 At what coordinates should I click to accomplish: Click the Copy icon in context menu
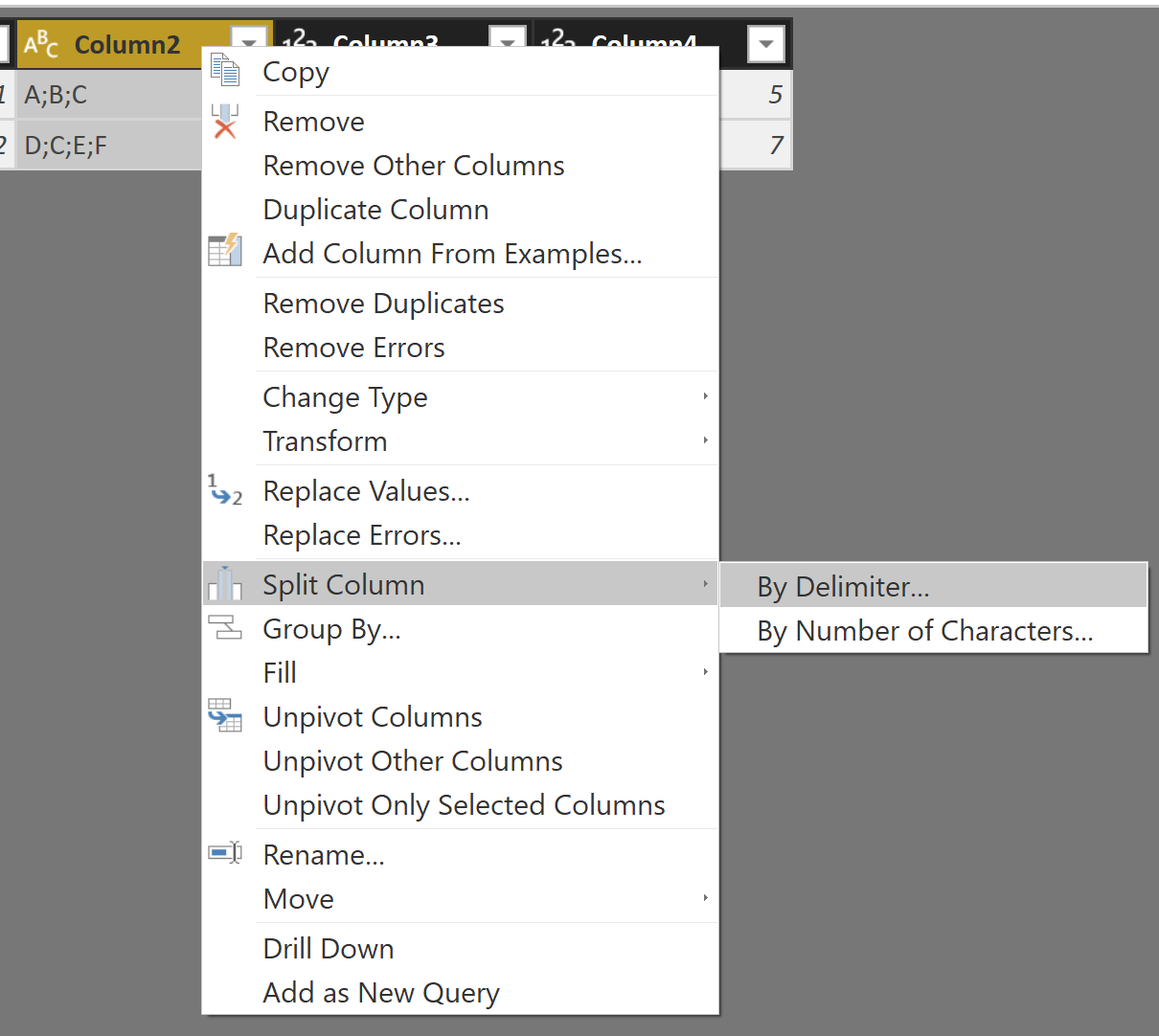pyautogui.click(x=225, y=71)
